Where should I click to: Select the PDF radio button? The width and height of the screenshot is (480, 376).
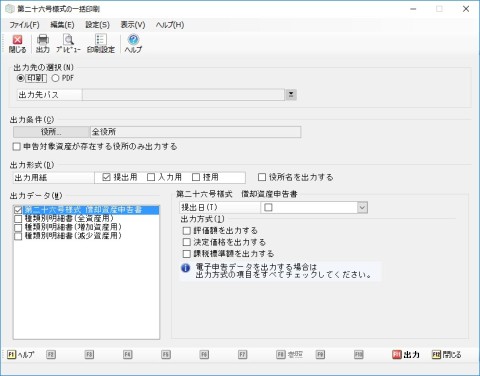coord(55,78)
